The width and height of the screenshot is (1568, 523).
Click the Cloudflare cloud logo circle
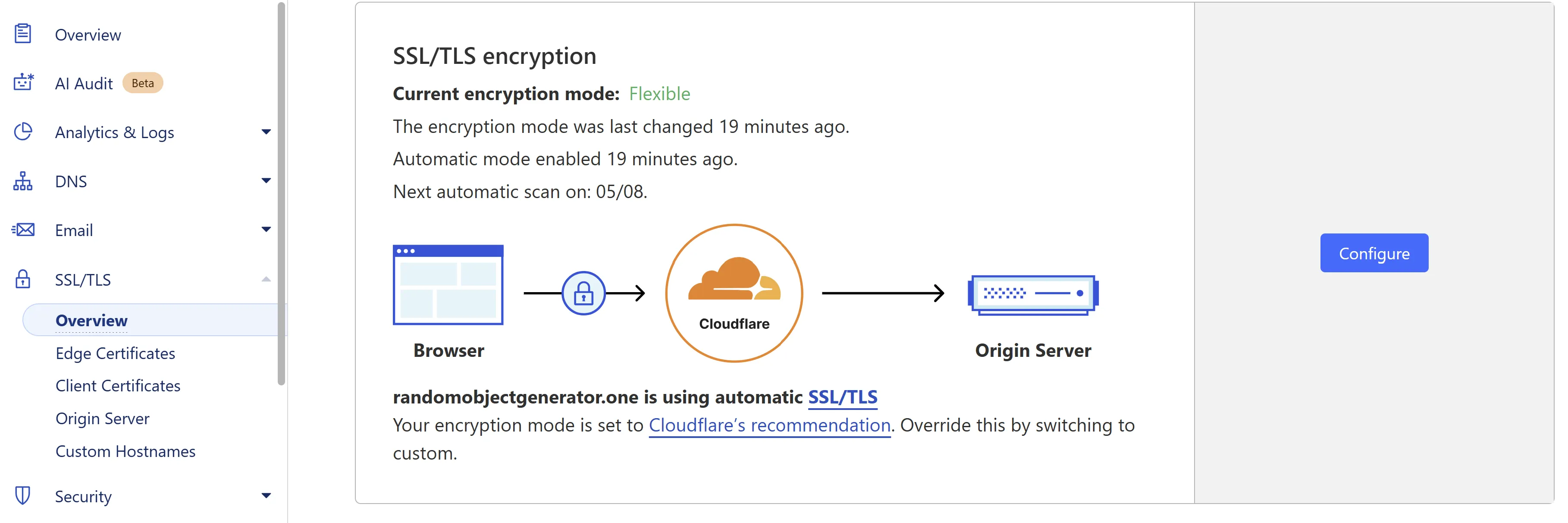pos(734,293)
